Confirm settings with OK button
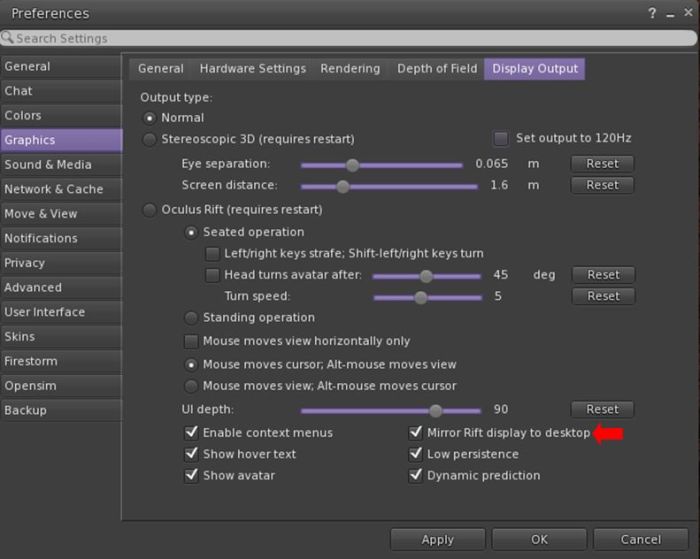Image resolution: width=700 pixels, height=559 pixels. click(x=539, y=540)
